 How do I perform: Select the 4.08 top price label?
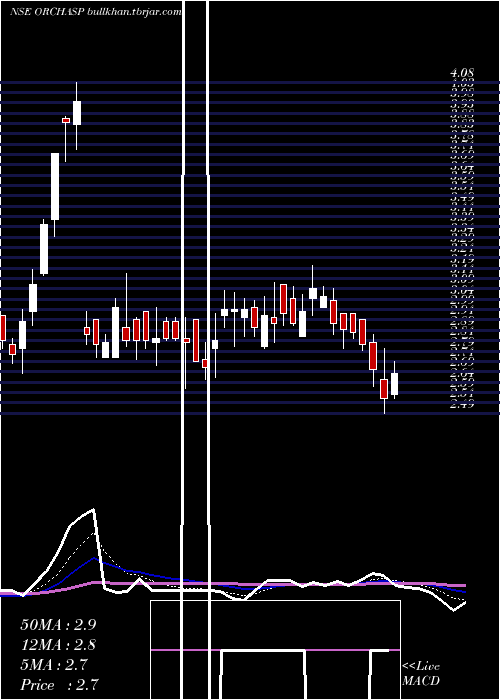[462, 73]
